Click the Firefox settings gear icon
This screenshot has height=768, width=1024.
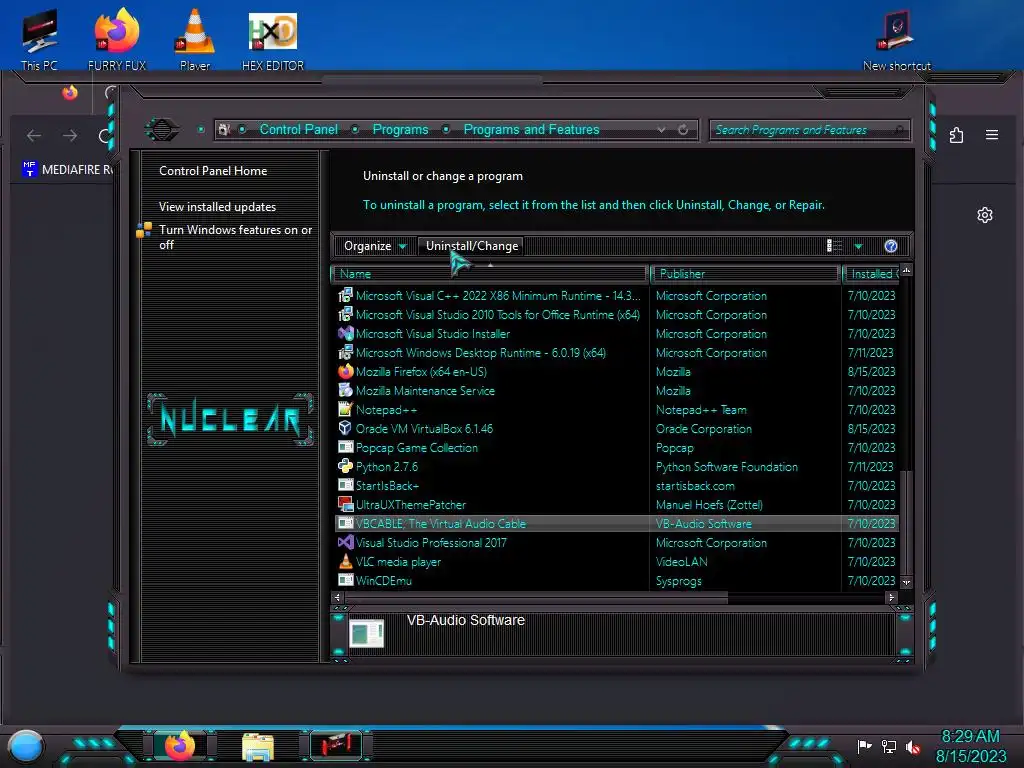click(985, 215)
